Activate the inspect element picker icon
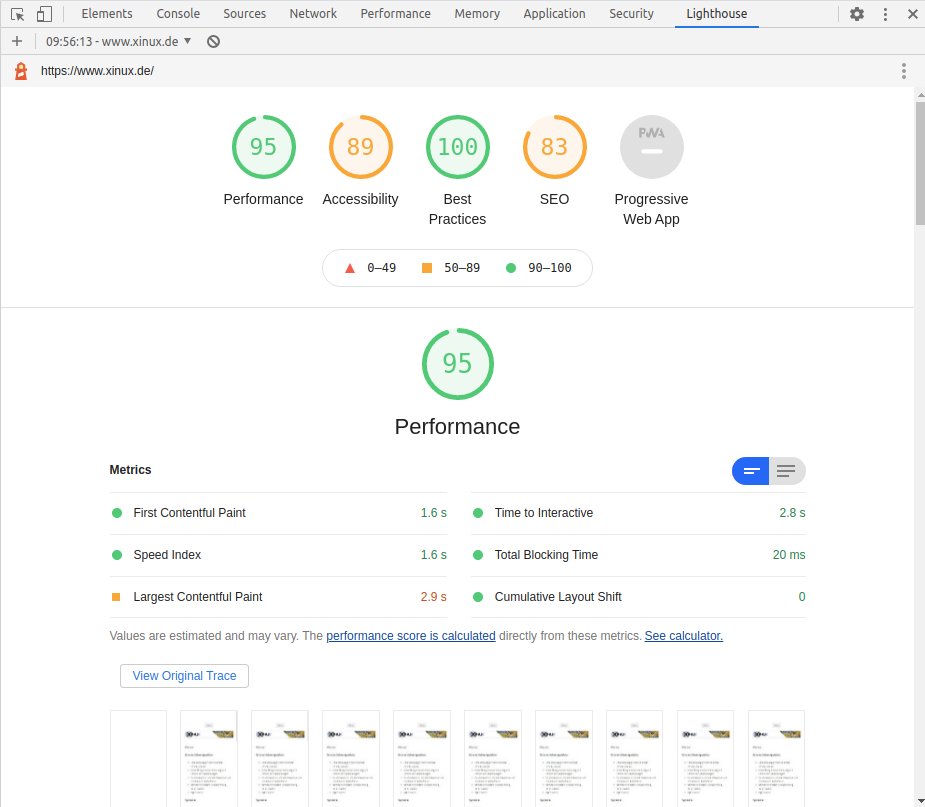Viewport: 925px width, 807px height. coord(17,14)
